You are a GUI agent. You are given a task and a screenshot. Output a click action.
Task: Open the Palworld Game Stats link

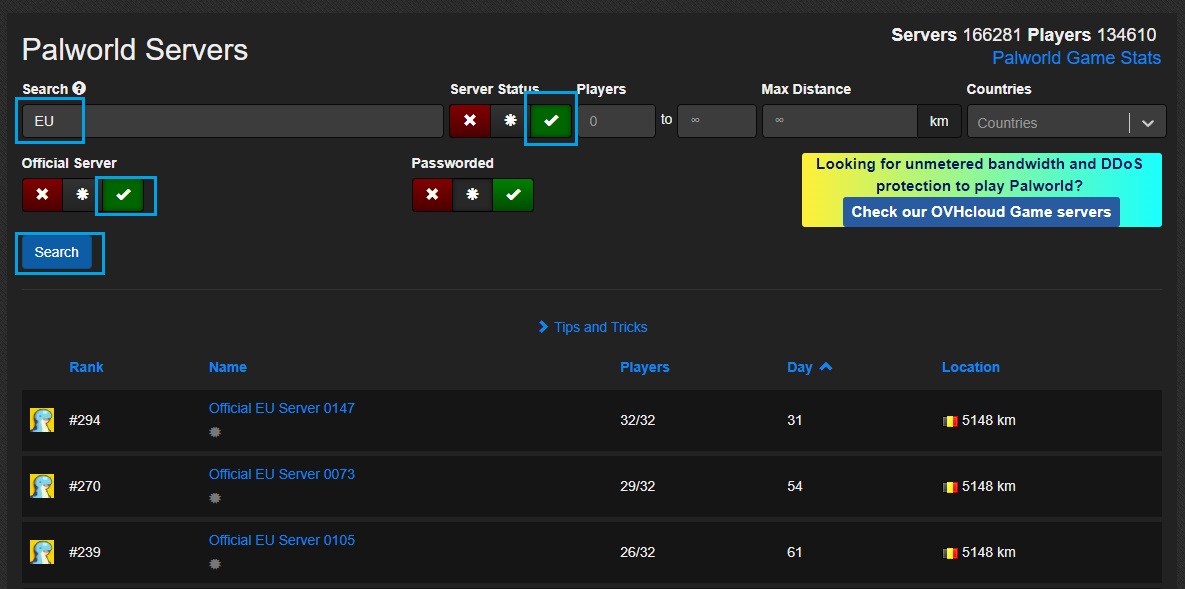1076,58
